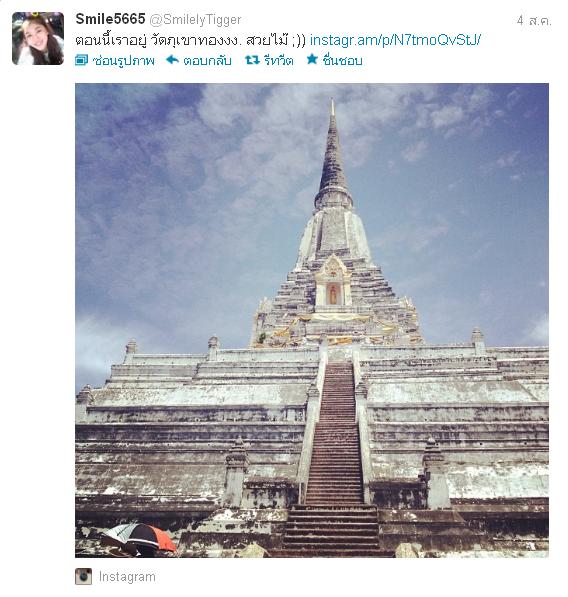Reply using the ตอบกลับ link
Image resolution: width=568 pixels, height=597 pixels.
(x=207, y=60)
